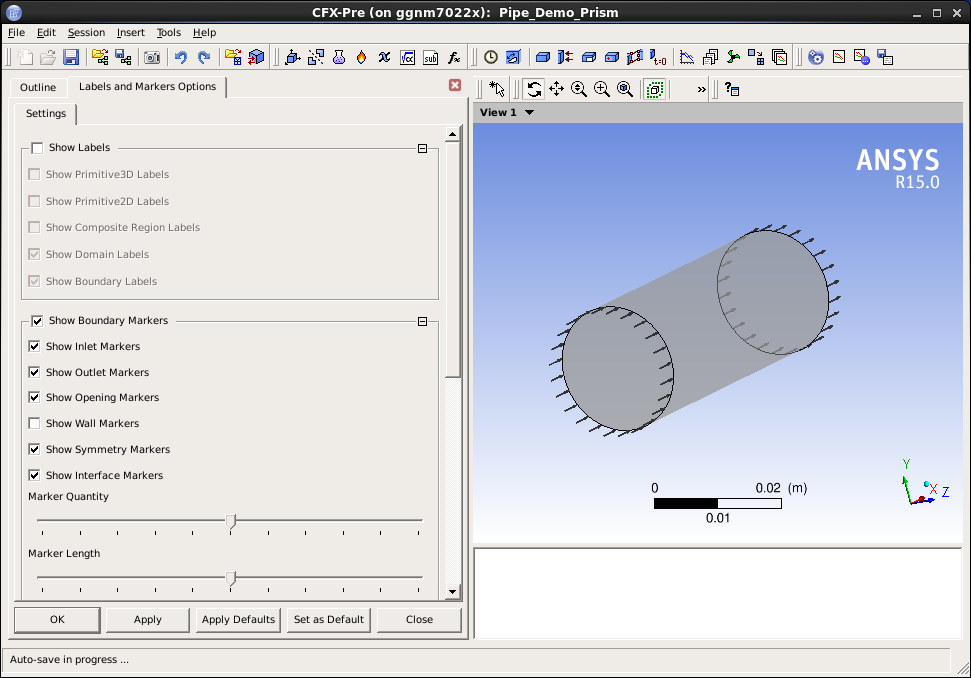Open the Insert menu
The width and height of the screenshot is (971, 678).
pos(131,32)
